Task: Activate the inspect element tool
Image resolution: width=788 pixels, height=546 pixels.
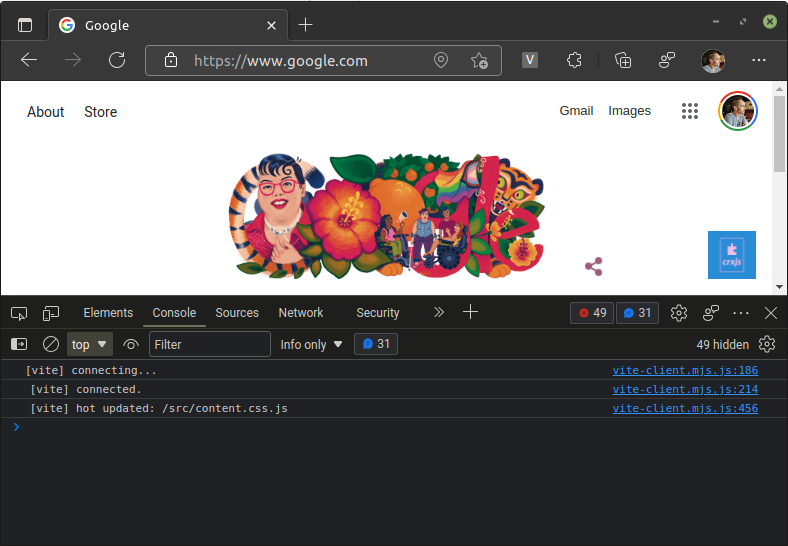Action: (19, 313)
